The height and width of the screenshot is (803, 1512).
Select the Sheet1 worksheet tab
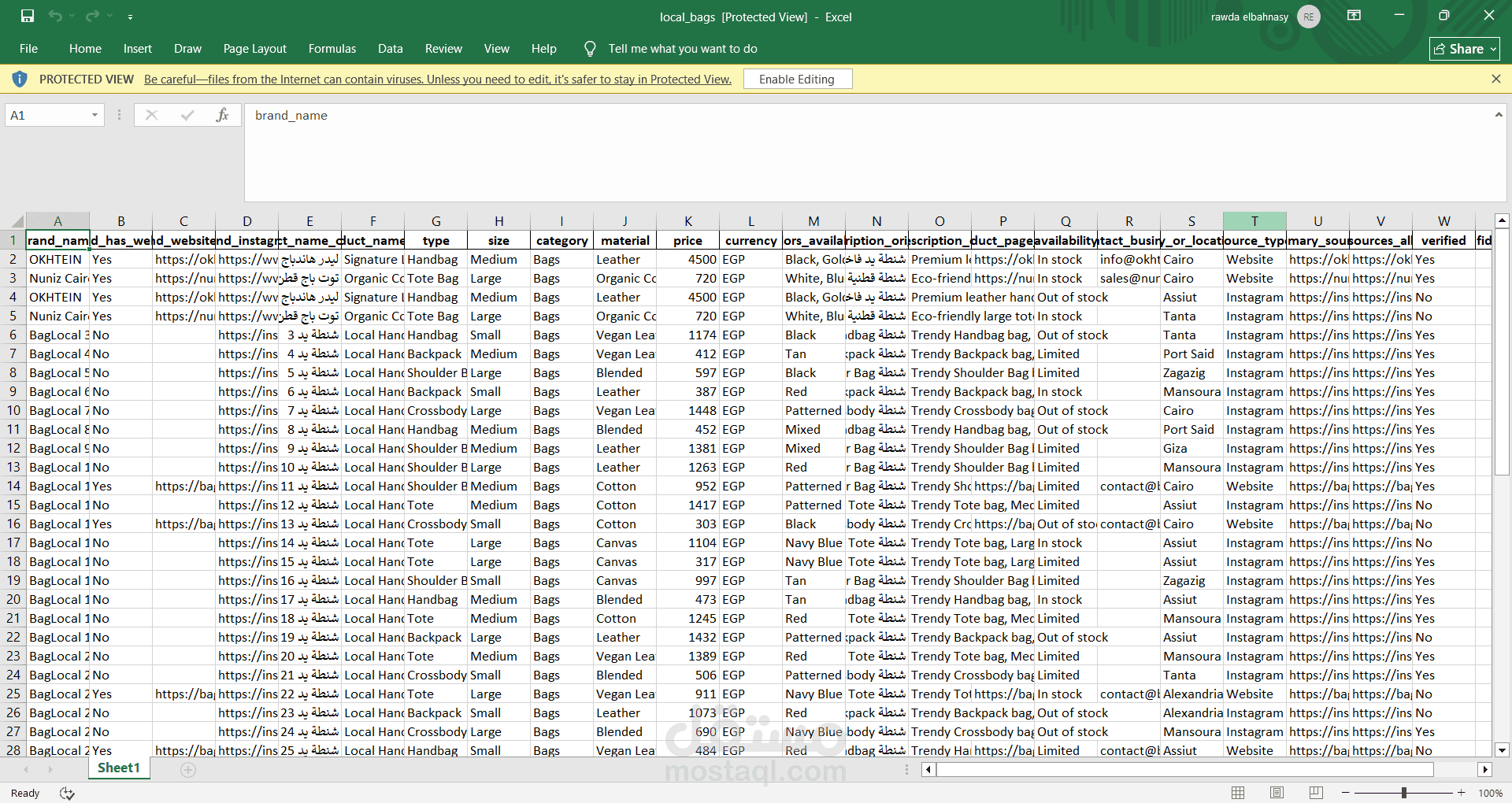pos(118,768)
